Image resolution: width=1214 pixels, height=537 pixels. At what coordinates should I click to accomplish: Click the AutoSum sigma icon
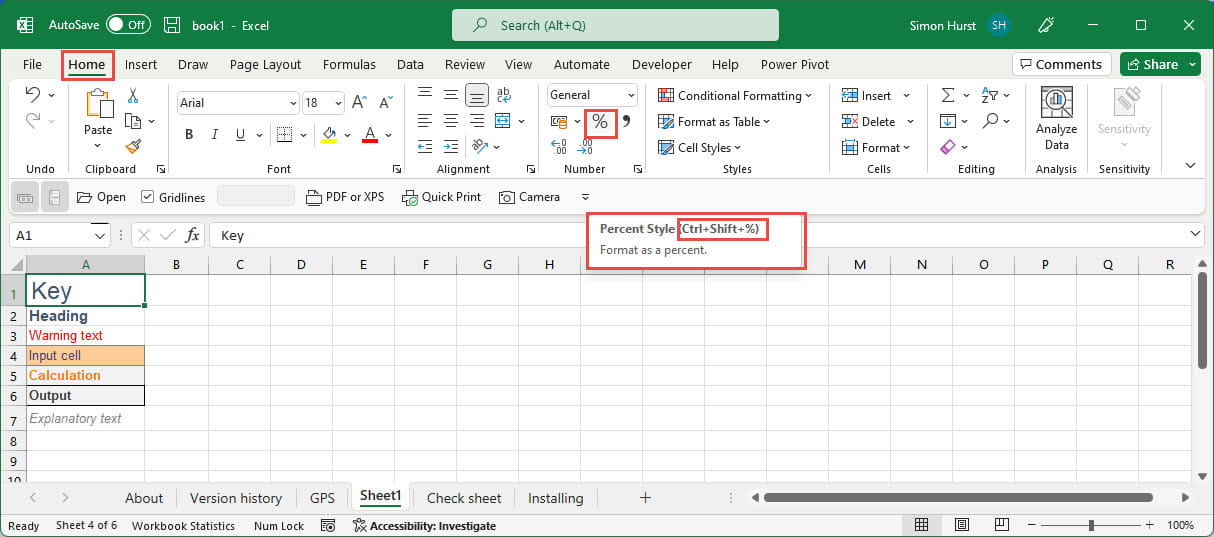[947, 95]
